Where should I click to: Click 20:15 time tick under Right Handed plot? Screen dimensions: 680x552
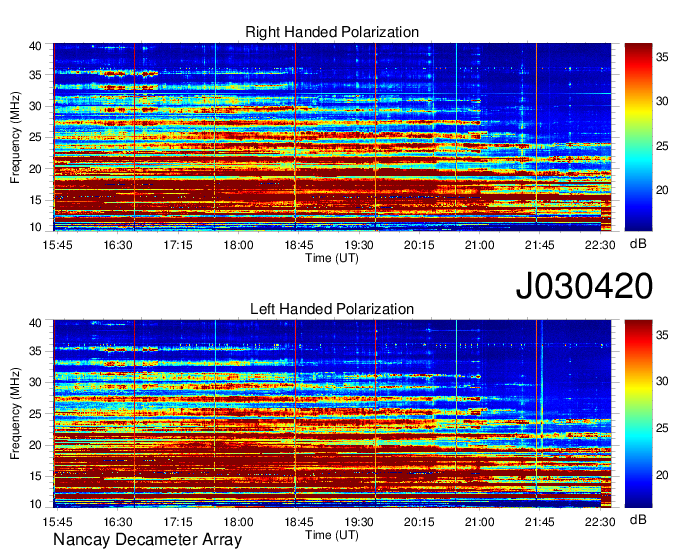pos(419,245)
